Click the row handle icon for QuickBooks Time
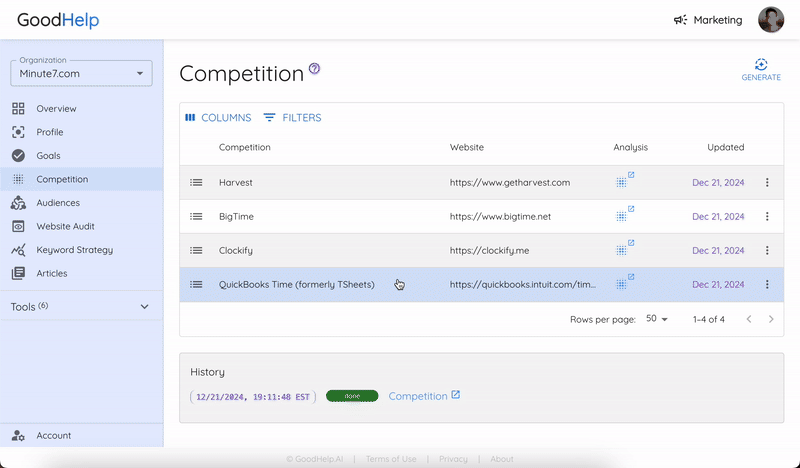Image resolution: width=800 pixels, height=468 pixels. (196, 284)
